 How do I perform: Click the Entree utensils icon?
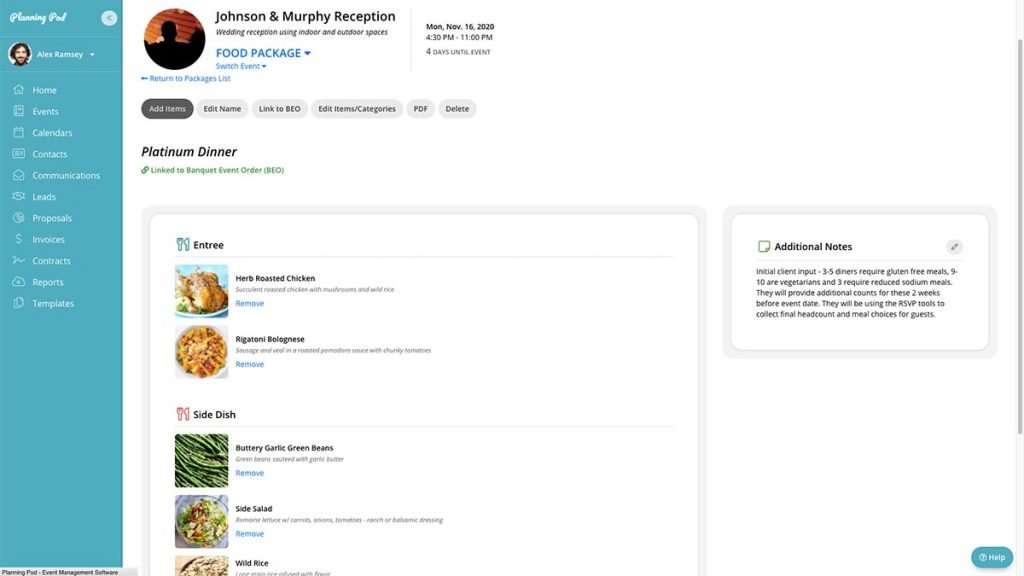[183, 245]
